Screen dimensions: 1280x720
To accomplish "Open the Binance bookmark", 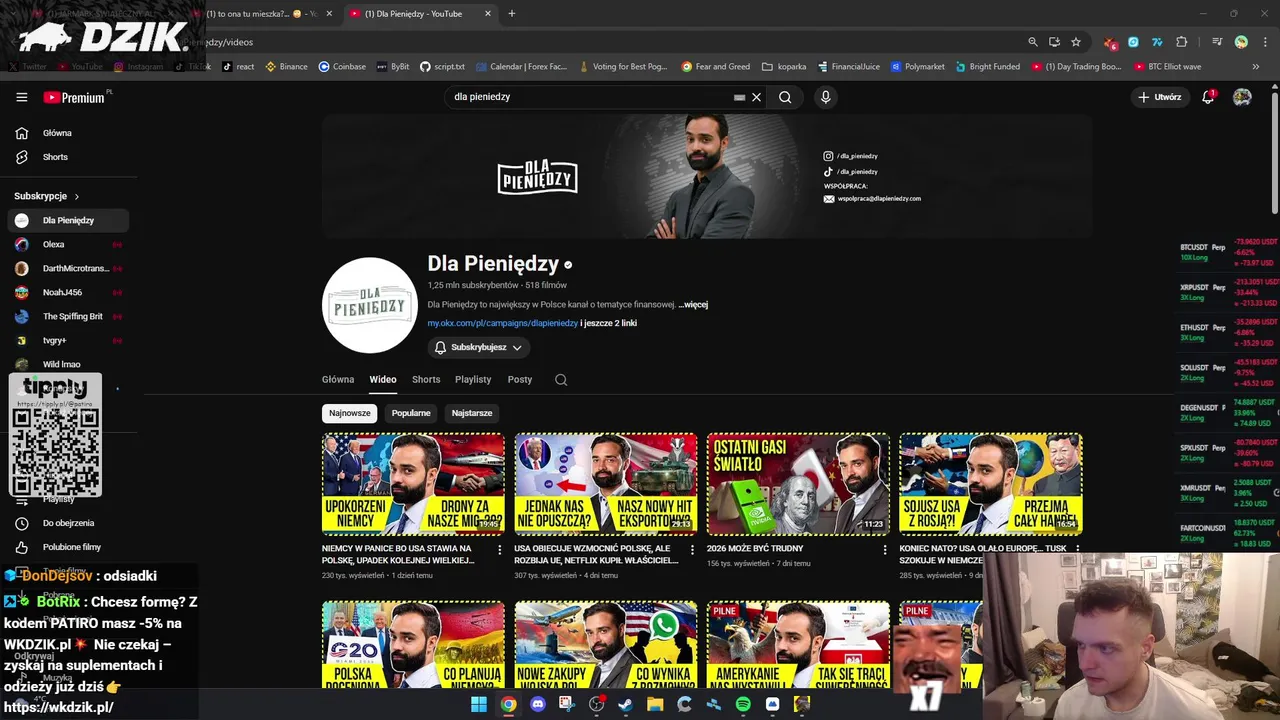I will (287, 67).
